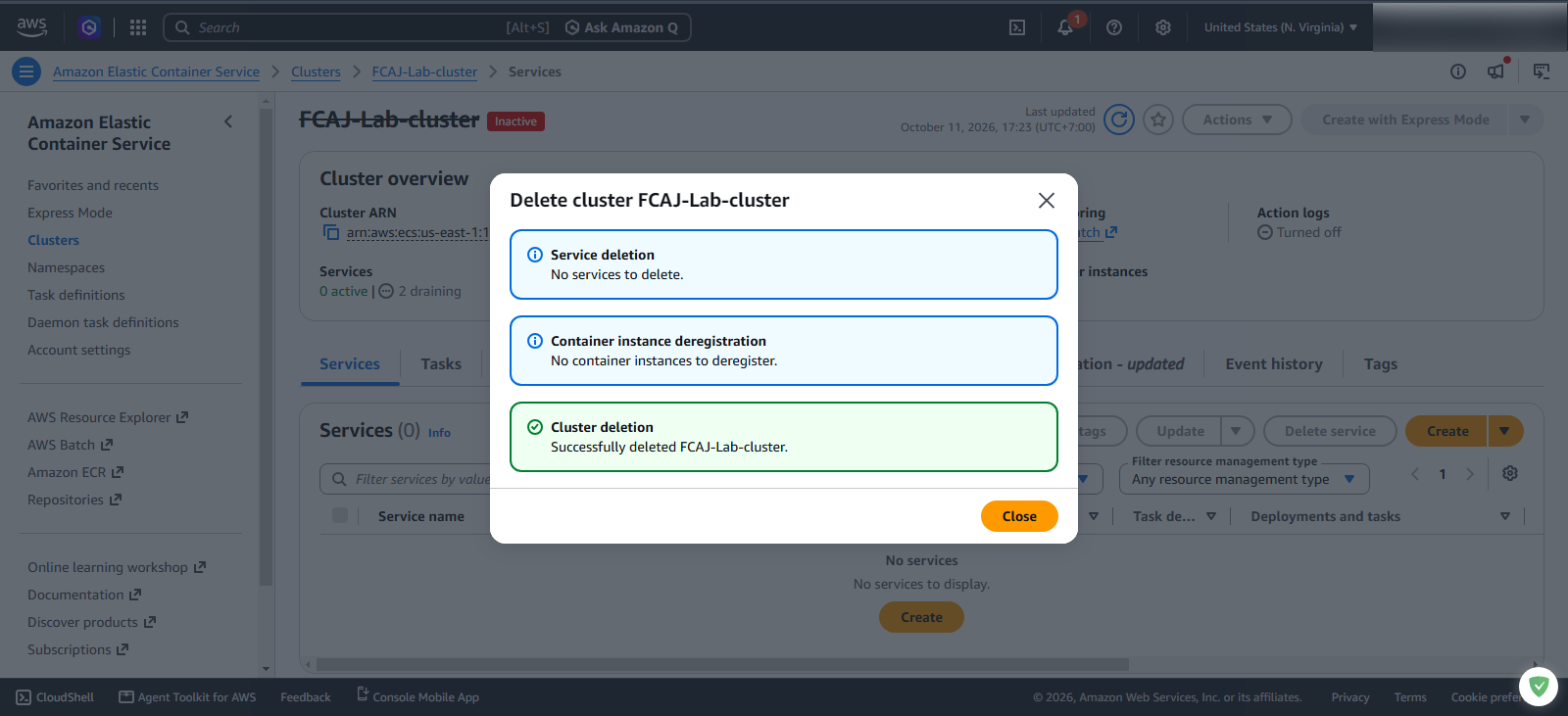Open services table preferences gear
Screen dimensions: 1568x716
pos(1510,473)
